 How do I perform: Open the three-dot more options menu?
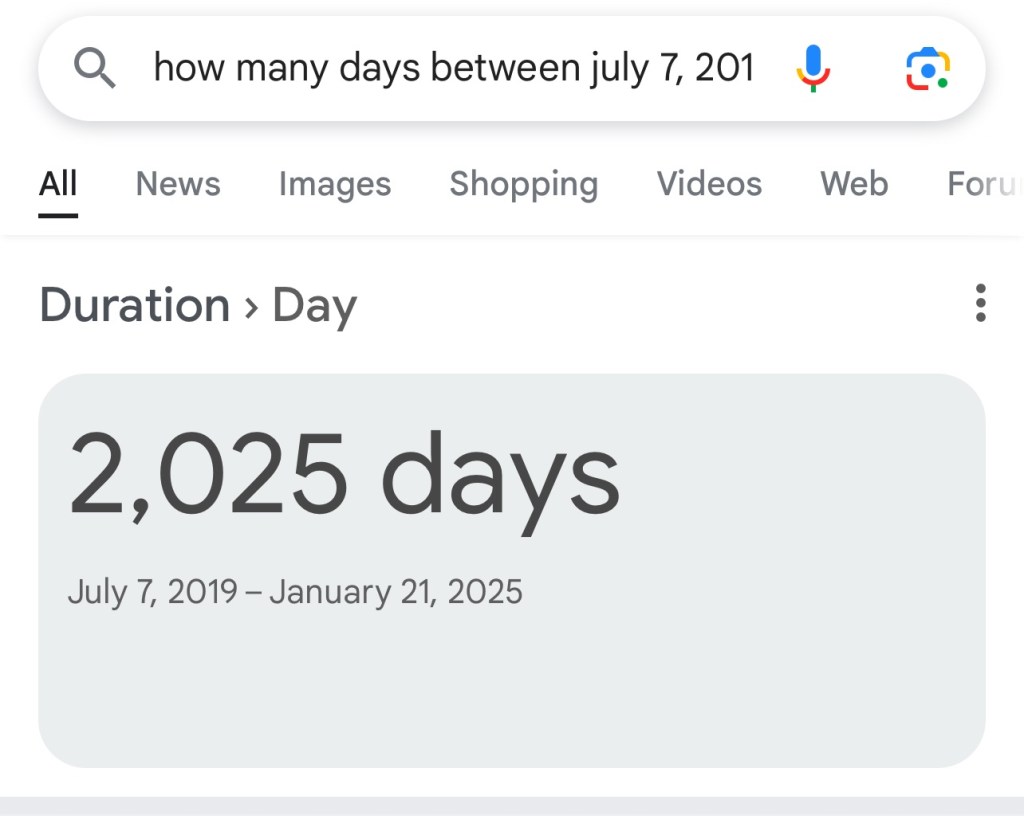[980, 303]
